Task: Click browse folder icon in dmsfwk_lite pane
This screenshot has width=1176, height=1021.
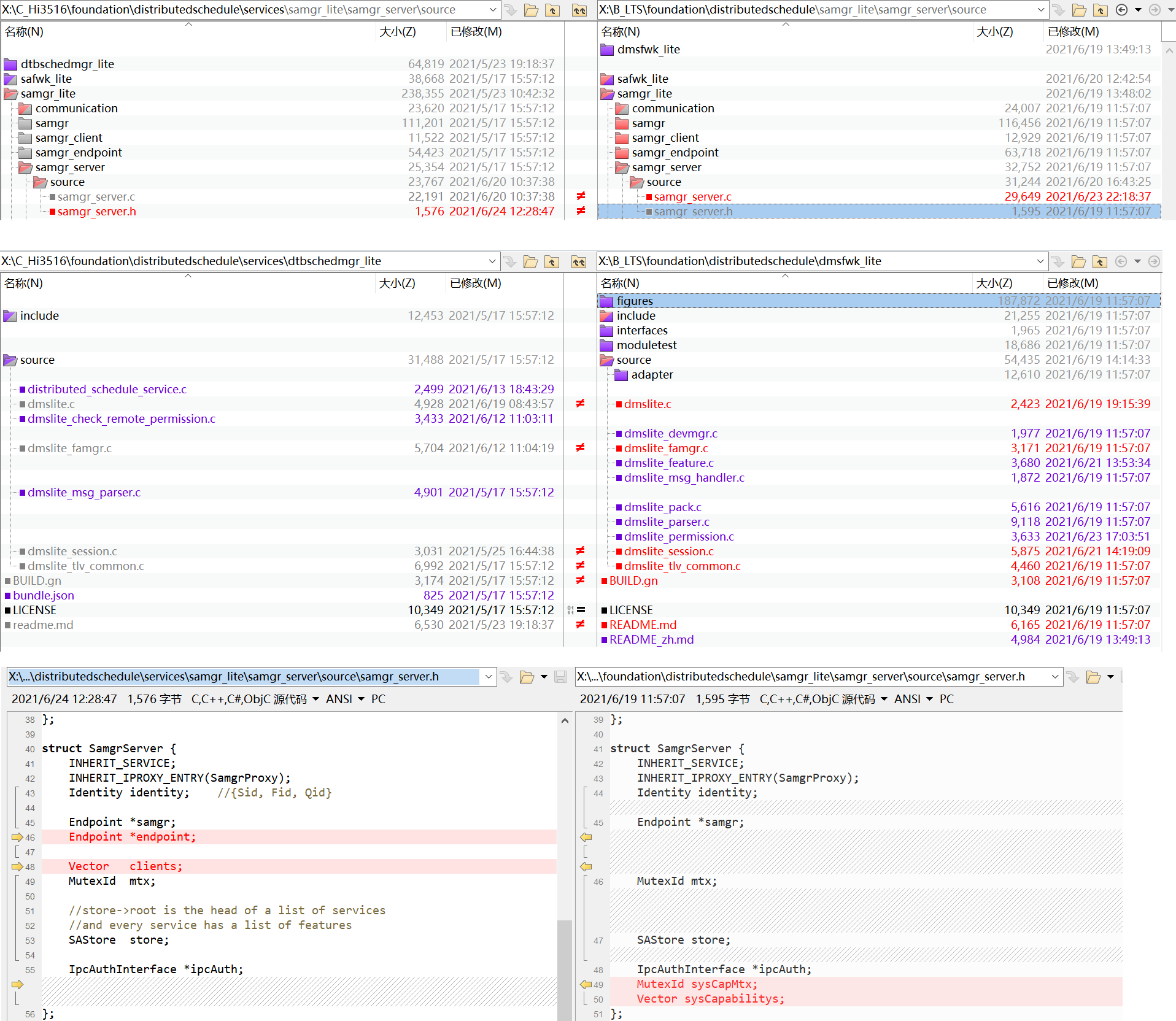Action: point(1078,262)
